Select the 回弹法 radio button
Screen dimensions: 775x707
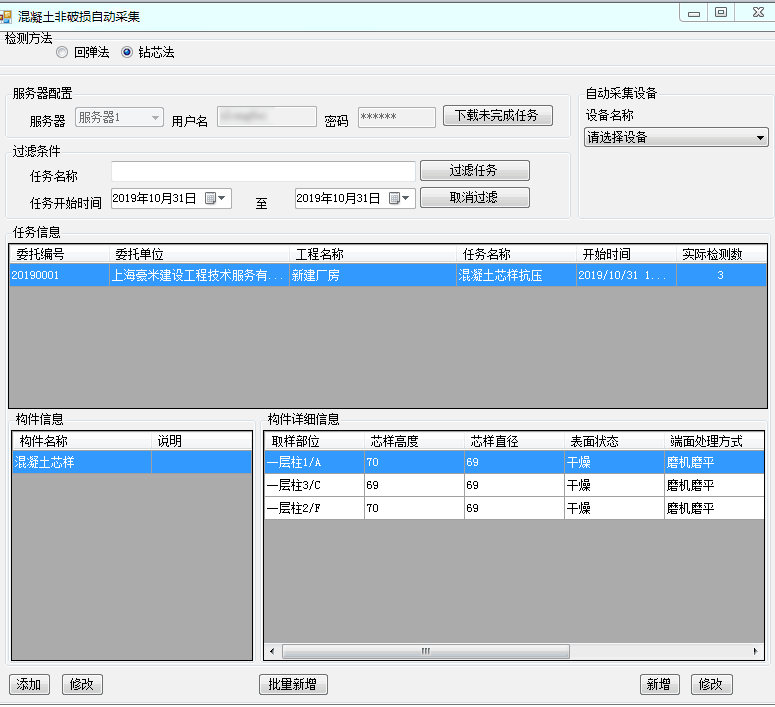pyautogui.click(x=63, y=53)
